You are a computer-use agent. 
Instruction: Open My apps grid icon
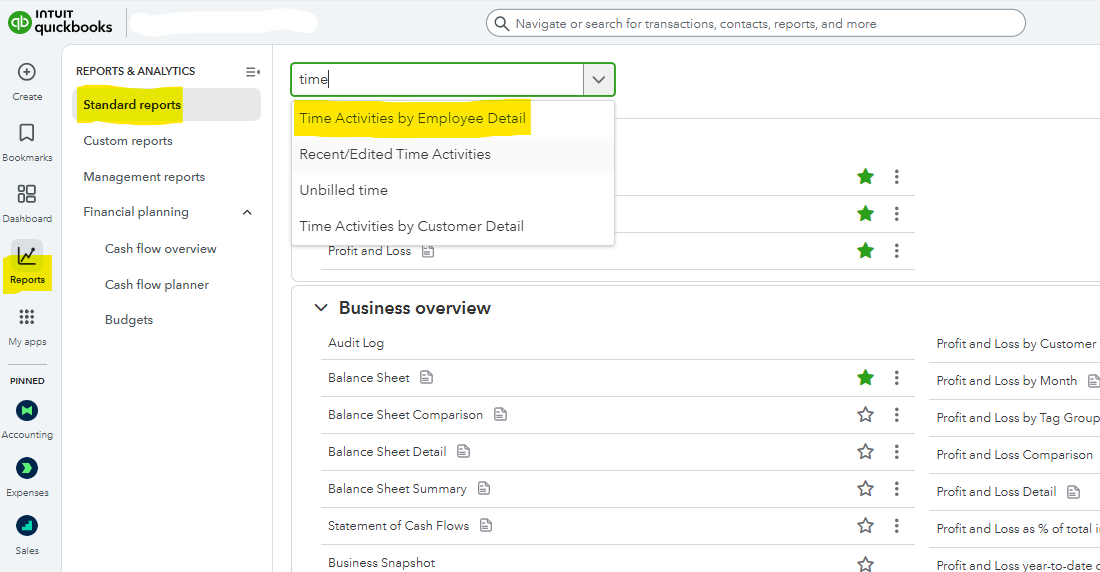coord(27,318)
